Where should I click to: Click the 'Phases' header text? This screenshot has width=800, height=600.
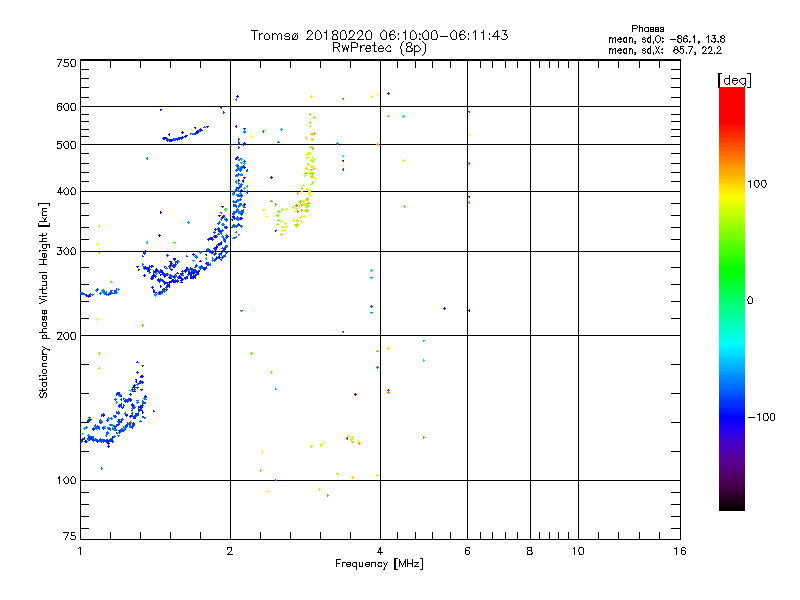pyautogui.click(x=647, y=29)
